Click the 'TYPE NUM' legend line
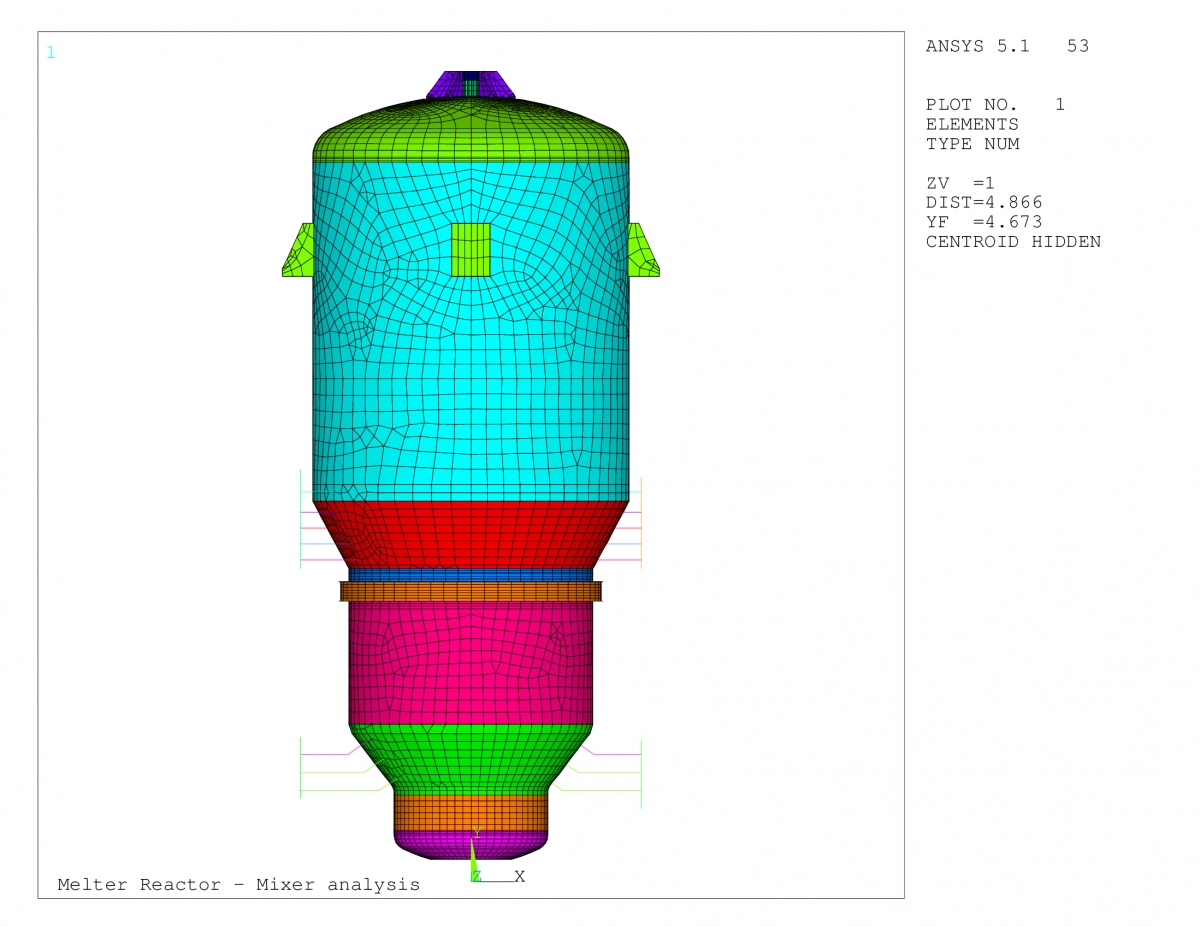This screenshot has height=927, width=1200. (x=972, y=144)
